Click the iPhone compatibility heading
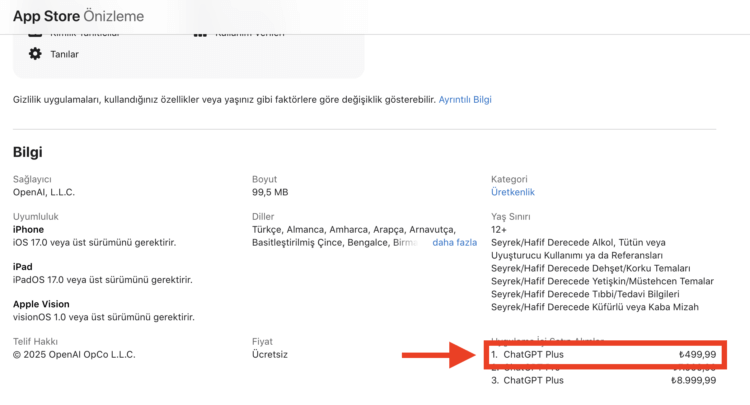Screen dimensions: 750x405 click(28, 230)
